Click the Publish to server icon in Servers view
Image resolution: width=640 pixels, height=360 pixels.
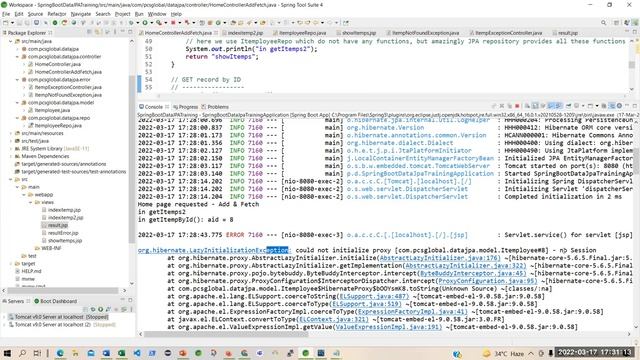[x=124, y=309]
